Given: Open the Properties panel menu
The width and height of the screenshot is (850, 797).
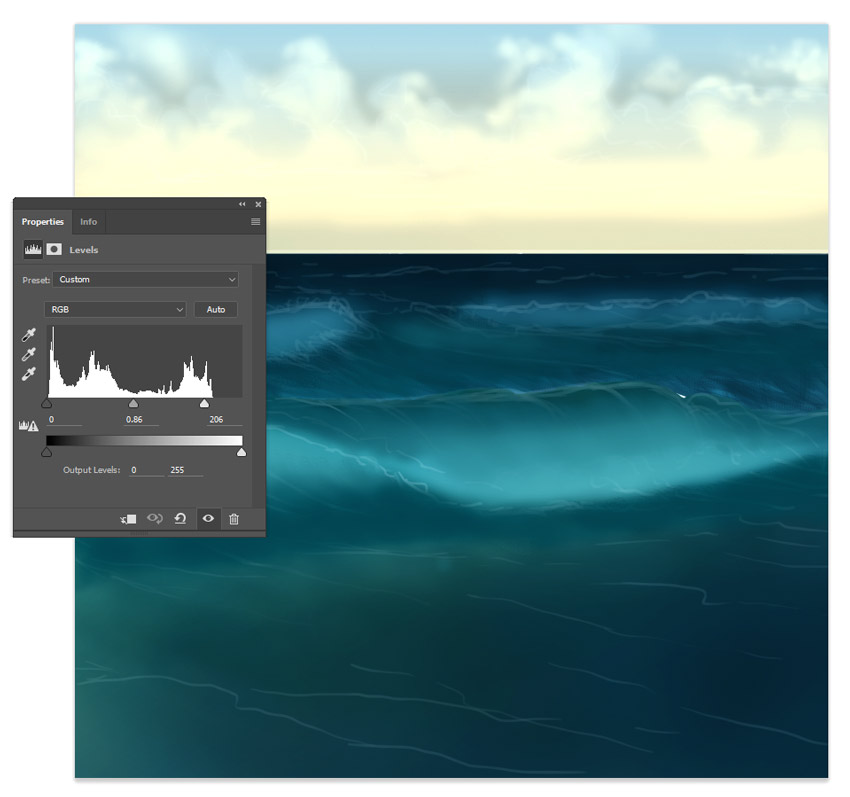Looking at the screenshot, I should [x=255, y=221].
